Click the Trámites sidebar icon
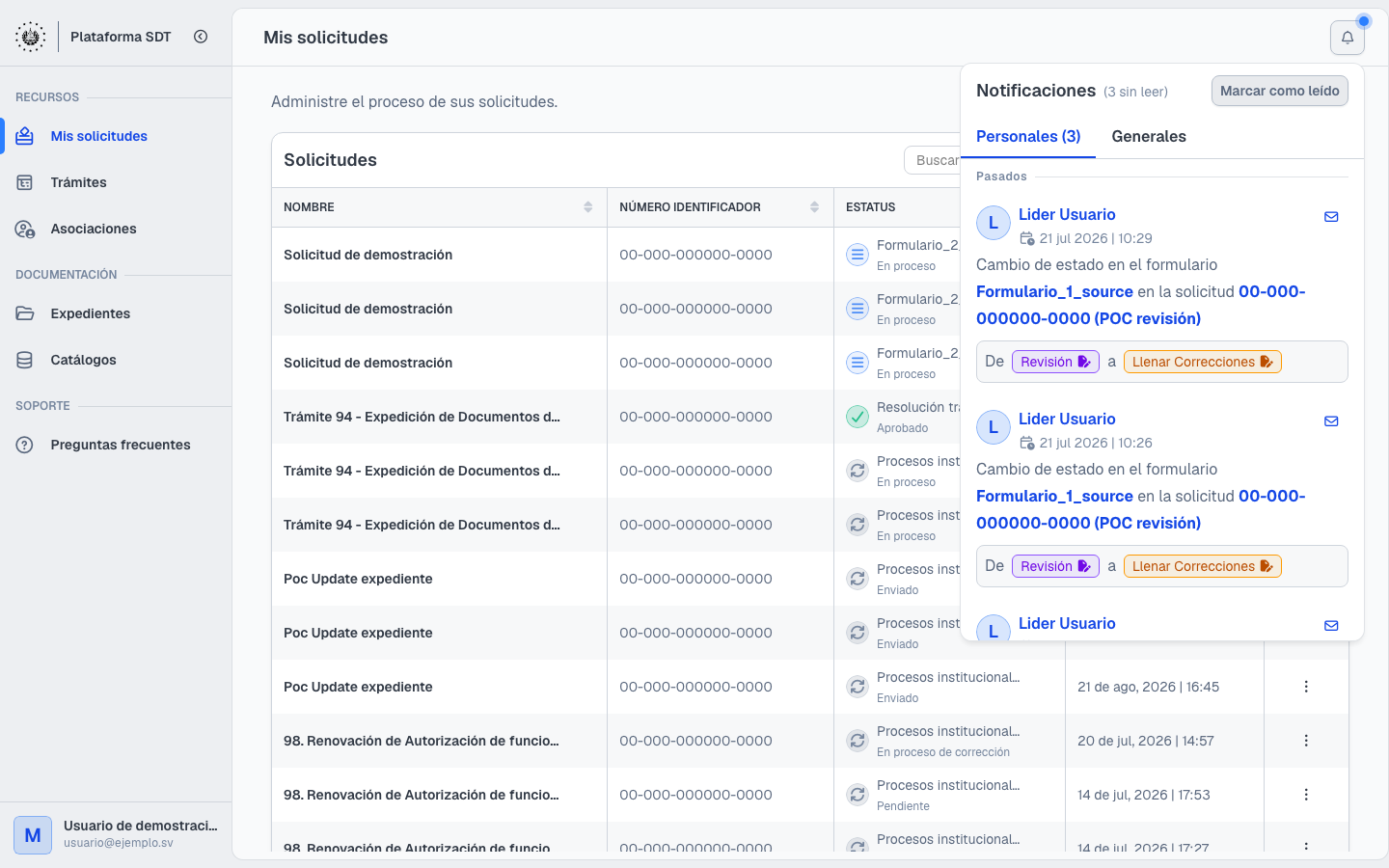 pyautogui.click(x=25, y=182)
